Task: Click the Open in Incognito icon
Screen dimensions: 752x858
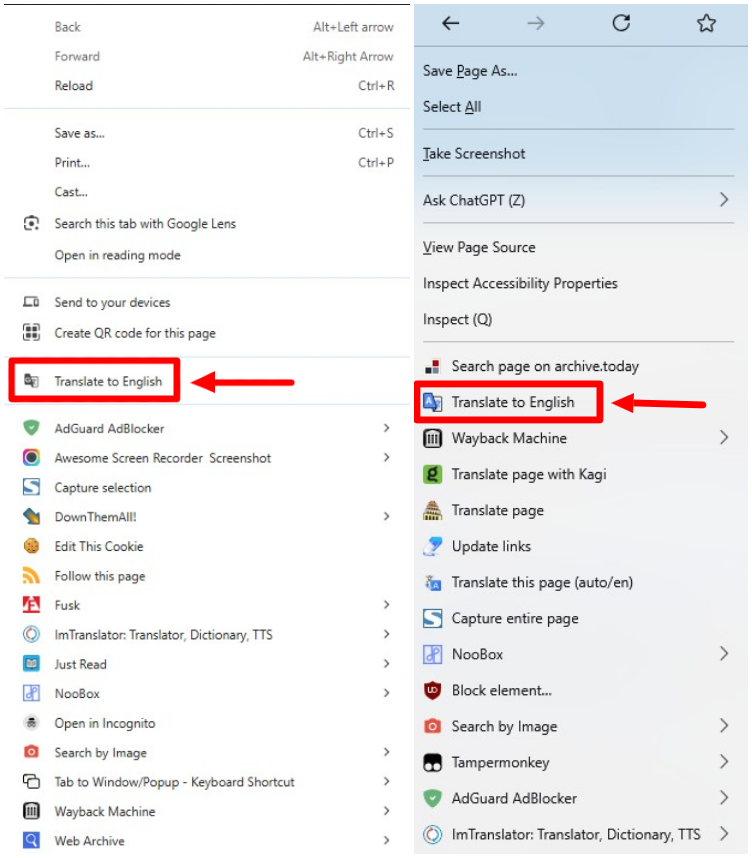Action: pyautogui.click(x=31, y=723)
